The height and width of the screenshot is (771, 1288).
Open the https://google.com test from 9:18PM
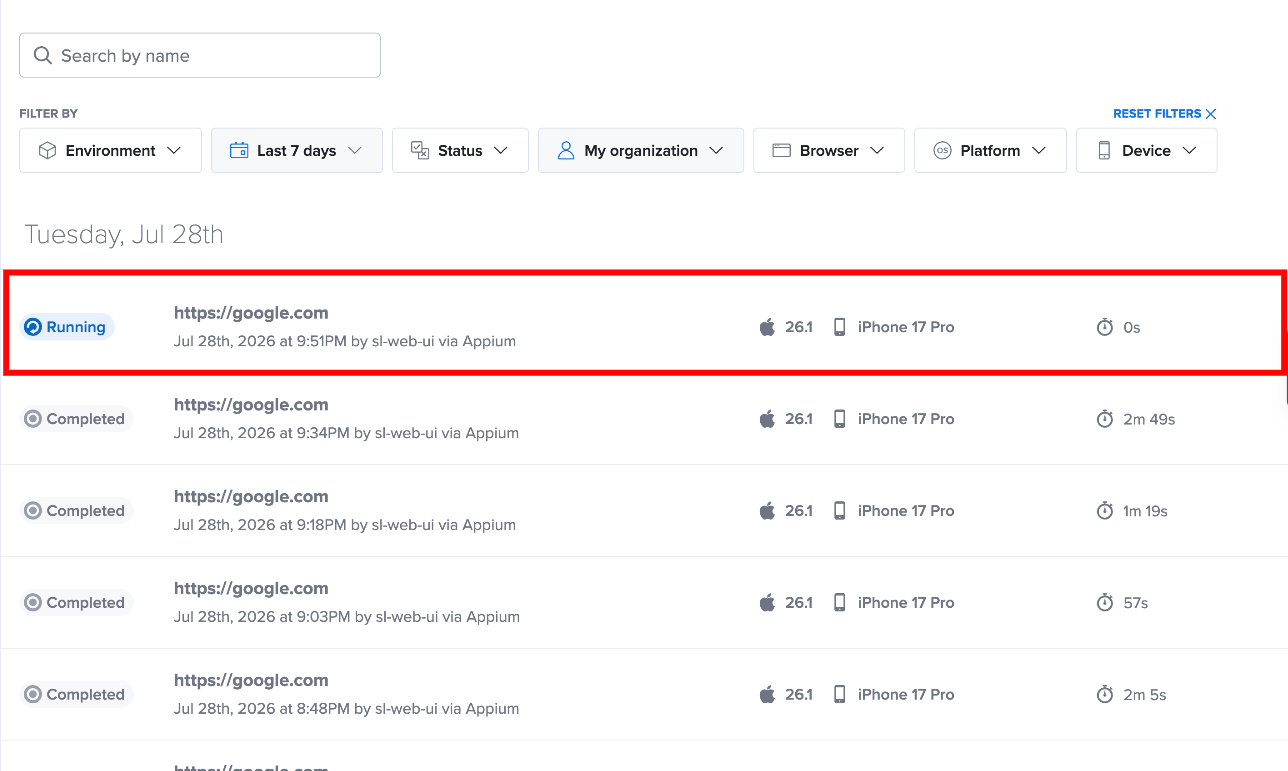[251, 497]
